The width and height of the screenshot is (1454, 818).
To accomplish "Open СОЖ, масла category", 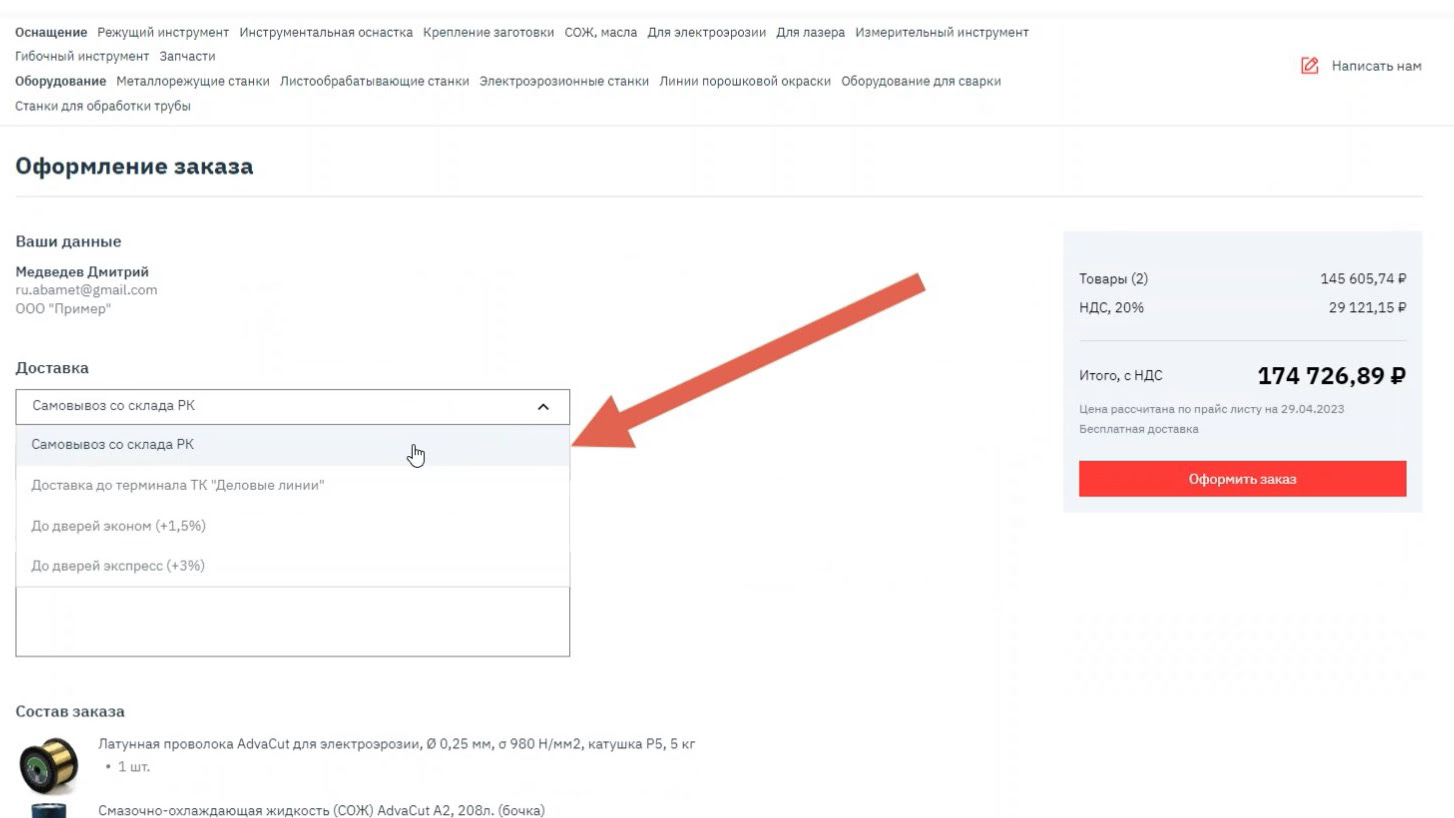I will (x=600, y=32).
